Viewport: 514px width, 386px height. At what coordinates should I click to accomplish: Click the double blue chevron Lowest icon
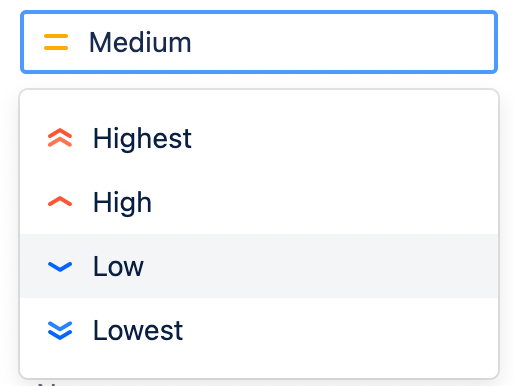click(60, 330)
